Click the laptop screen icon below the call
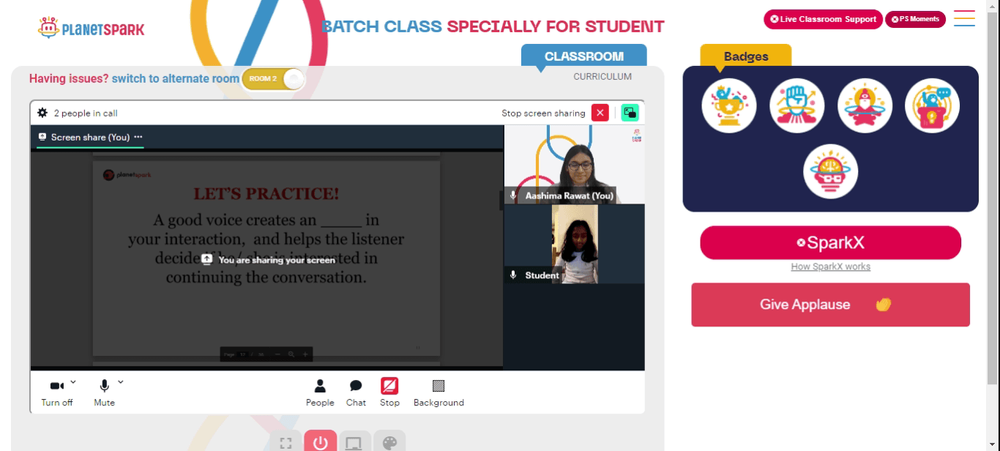 [354, 443]
